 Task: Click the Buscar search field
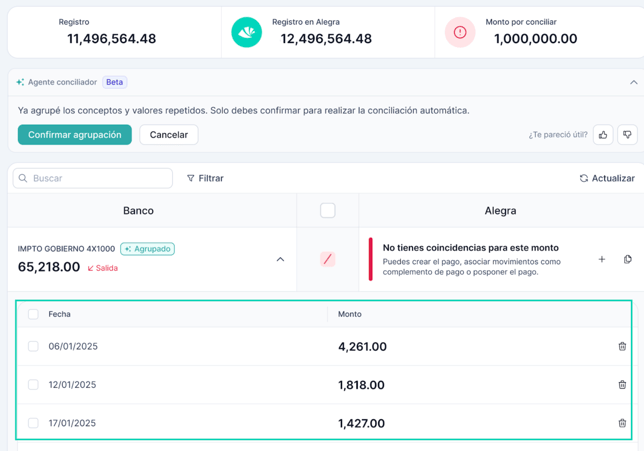pyautogui.click(x=93, y=178)
